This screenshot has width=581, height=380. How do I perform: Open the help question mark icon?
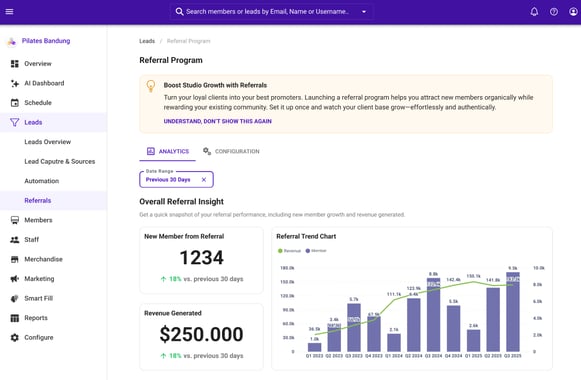tap(554, 11)
